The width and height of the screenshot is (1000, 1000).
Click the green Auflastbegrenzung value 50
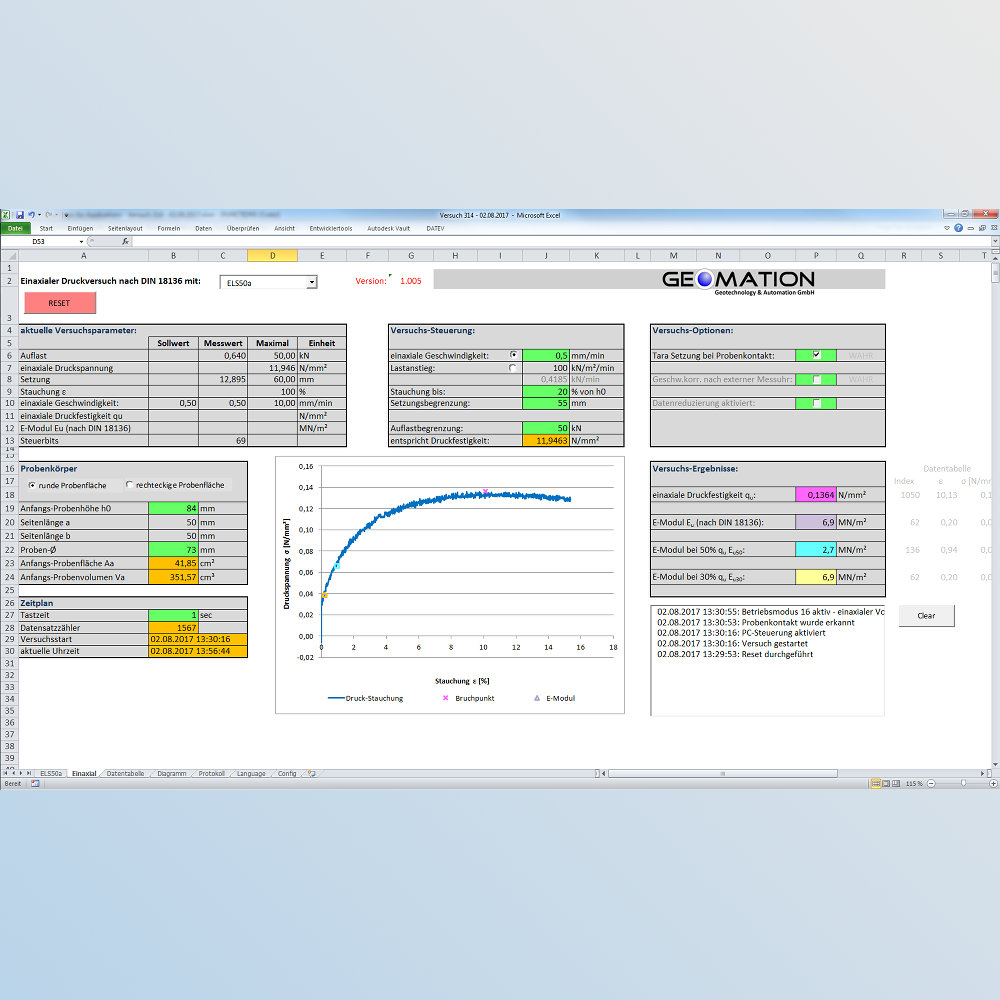545,428
